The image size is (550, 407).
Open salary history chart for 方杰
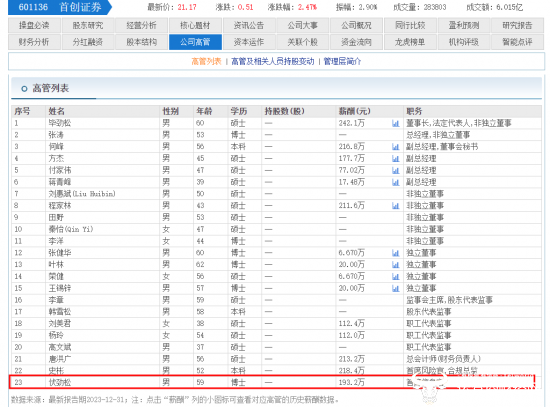pyautogui.click(x=396, y=159)
